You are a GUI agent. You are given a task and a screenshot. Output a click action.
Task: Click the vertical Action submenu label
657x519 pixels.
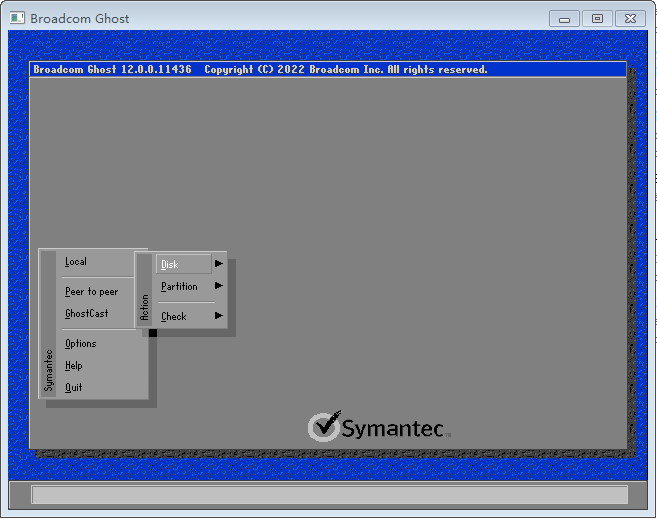tap(144, 307)
